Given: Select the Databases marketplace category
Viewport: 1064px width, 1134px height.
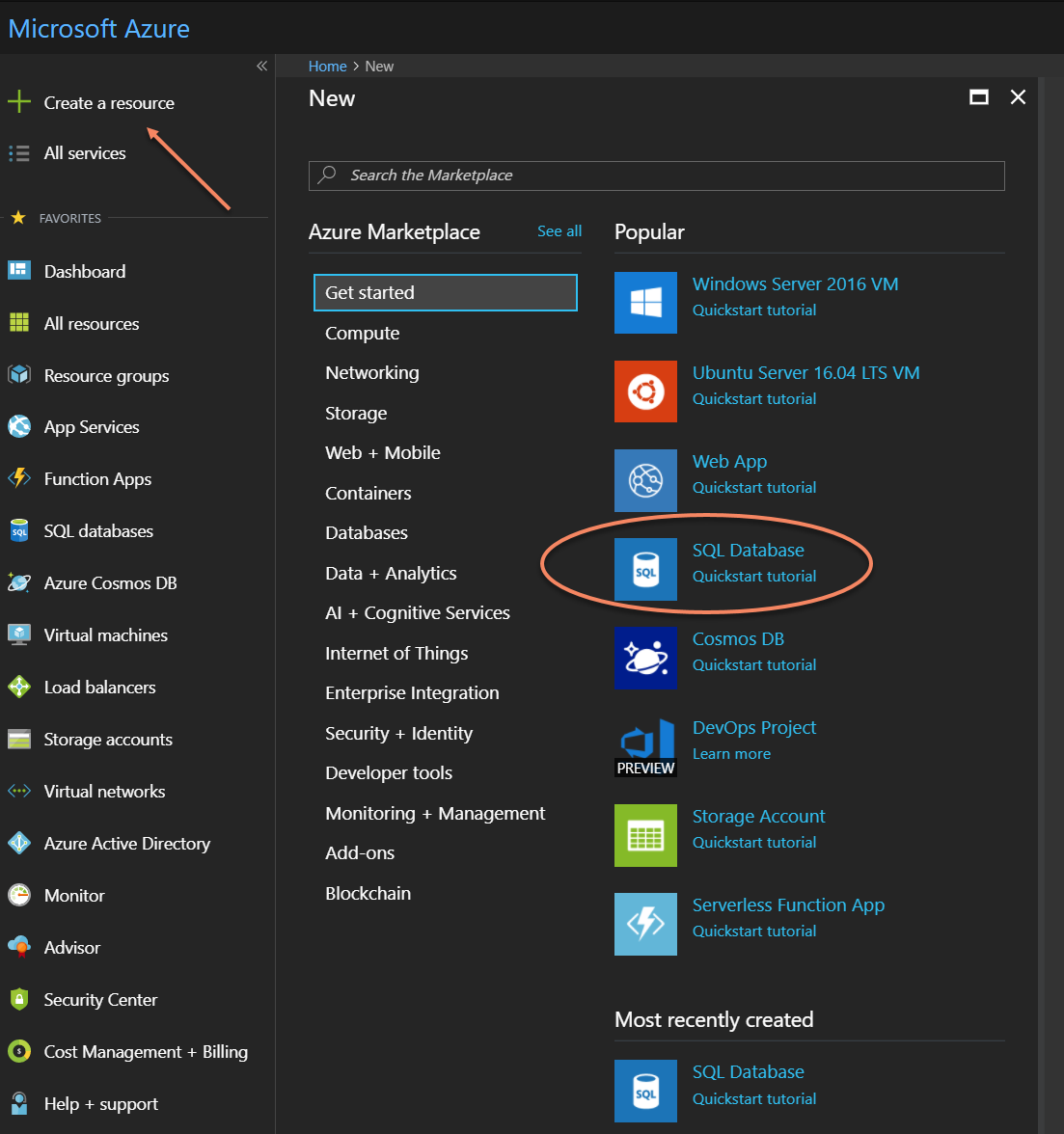Looking at the screenshot, I should coord(366,533).
